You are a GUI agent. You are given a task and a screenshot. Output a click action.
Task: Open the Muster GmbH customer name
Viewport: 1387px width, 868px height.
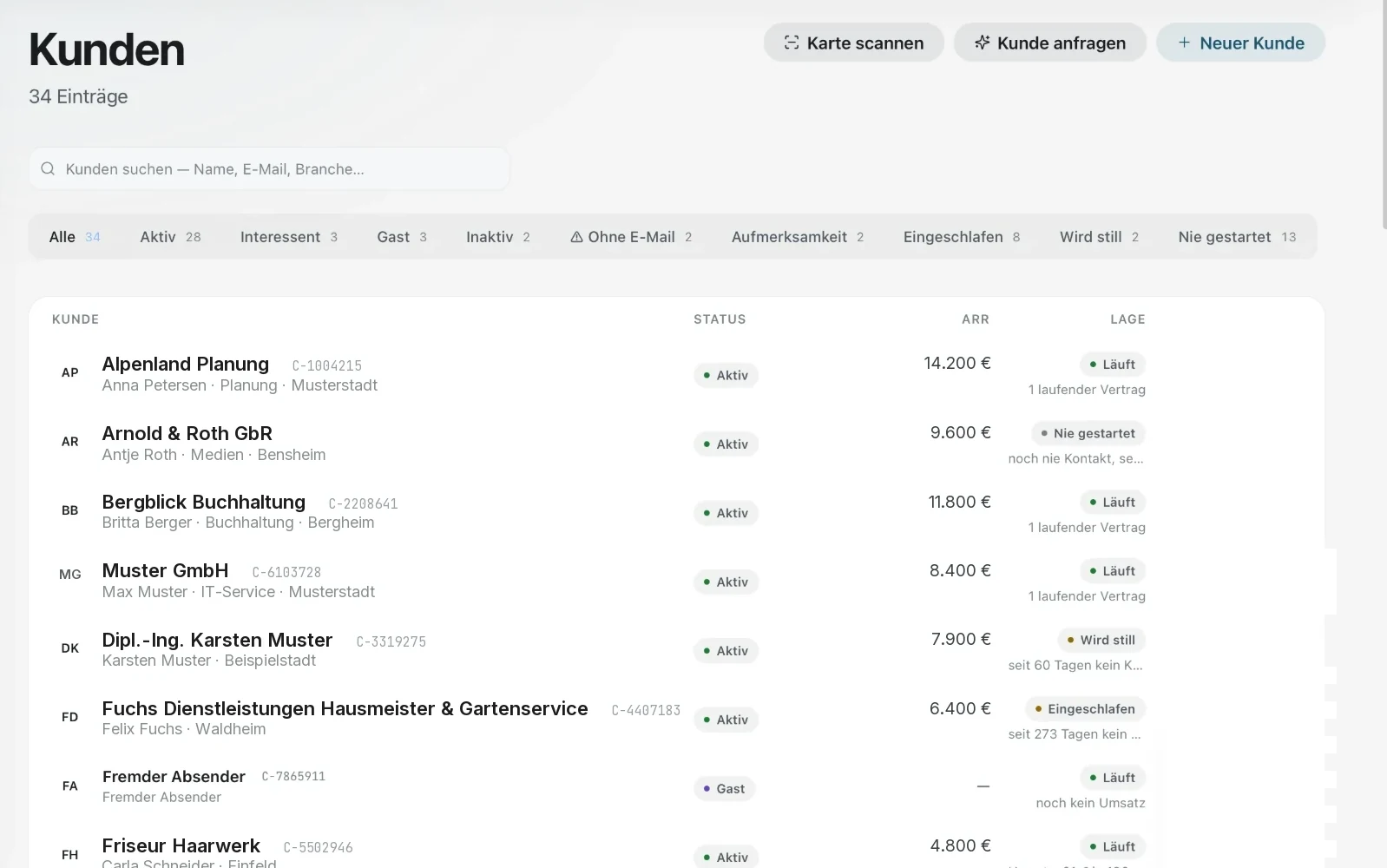(166, 571)
